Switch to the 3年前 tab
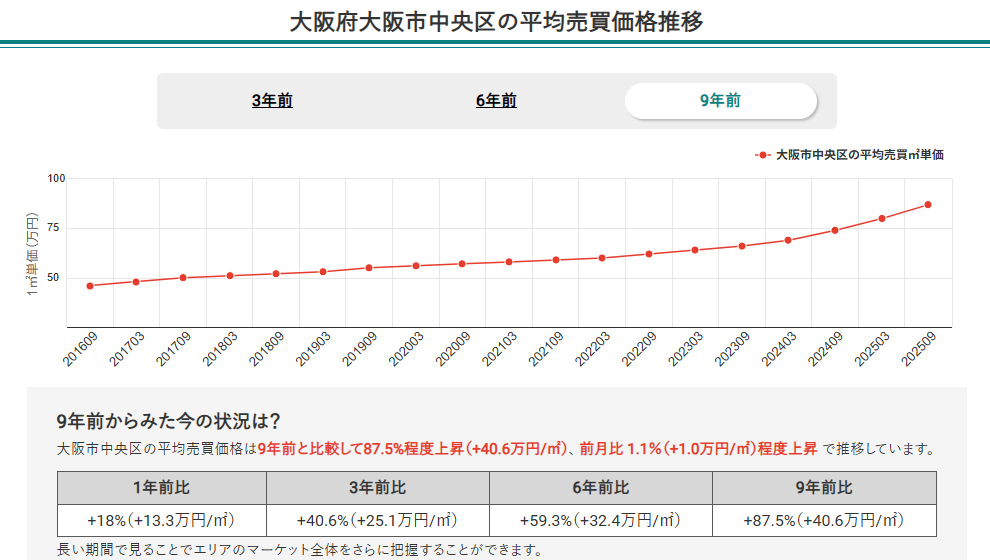 pos(272,100)
